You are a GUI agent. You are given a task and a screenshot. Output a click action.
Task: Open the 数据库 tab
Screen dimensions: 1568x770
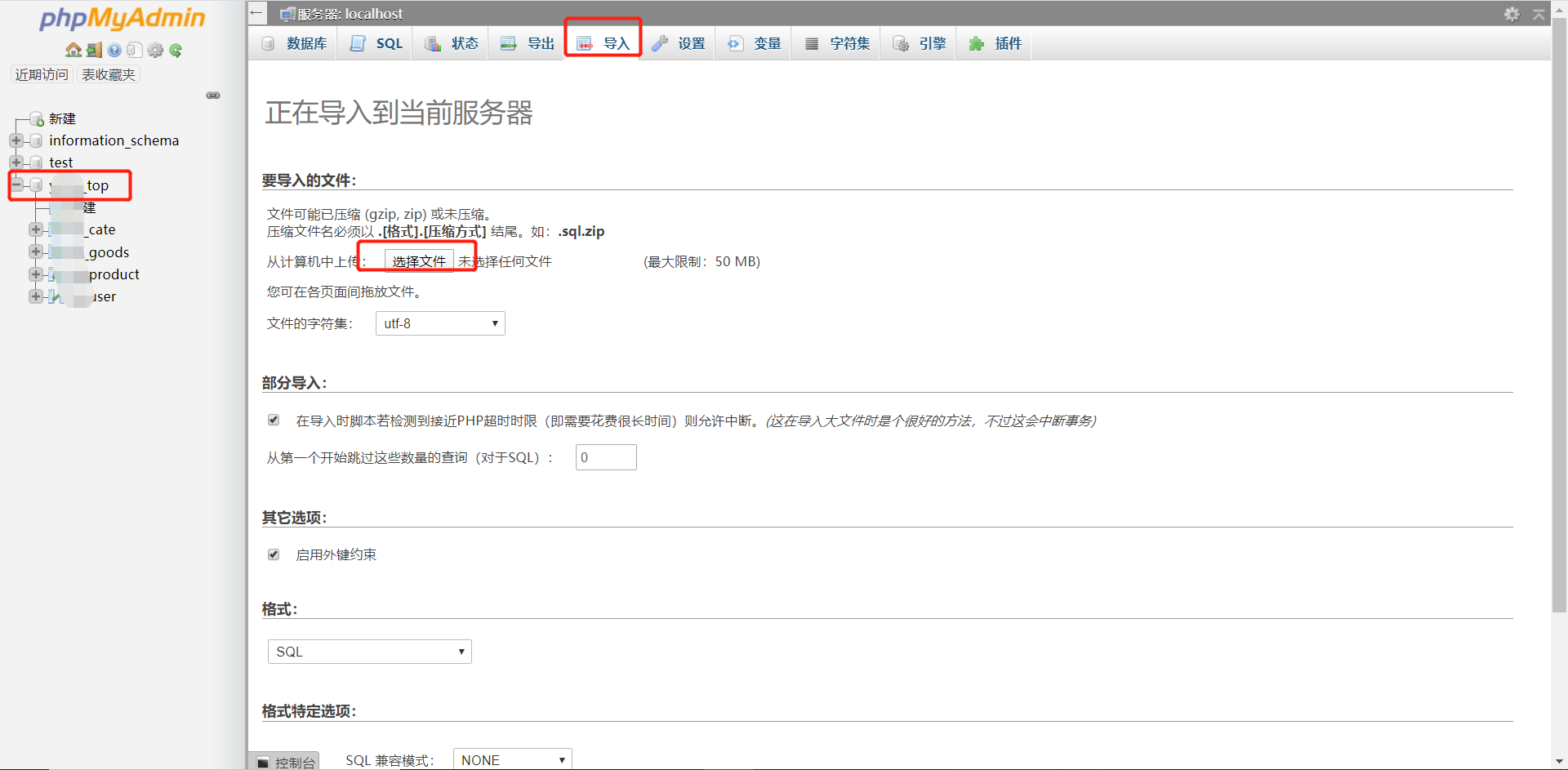[295, 43]
